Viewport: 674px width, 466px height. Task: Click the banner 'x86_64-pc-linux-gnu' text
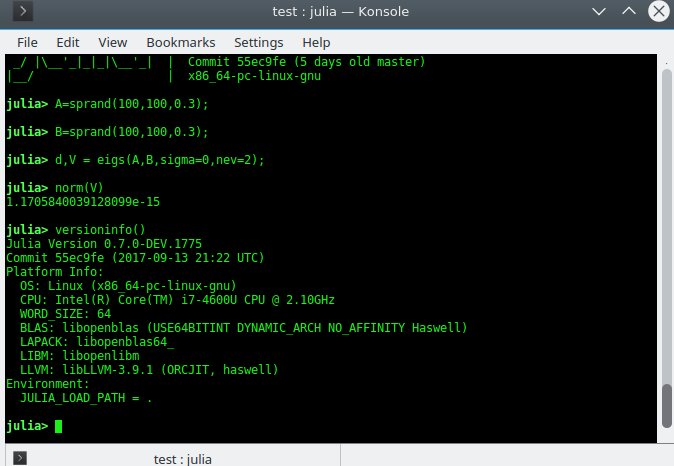(x=254, y=76)
